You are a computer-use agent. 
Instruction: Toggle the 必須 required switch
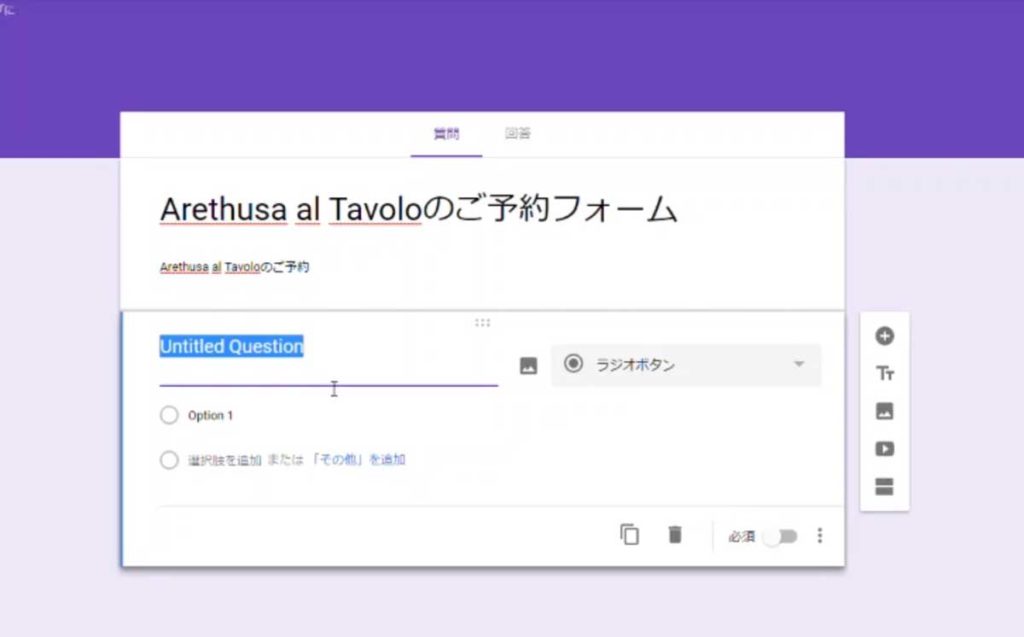(x=780, y=536)
